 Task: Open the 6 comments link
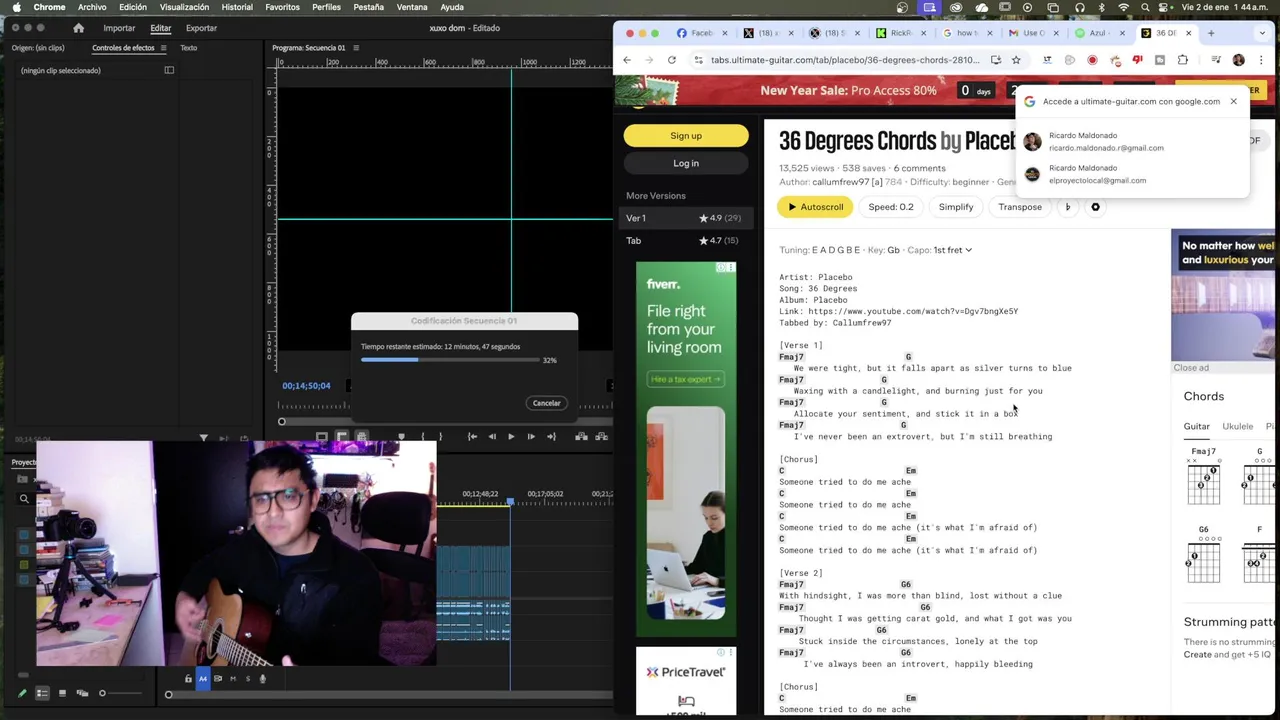(x=919, y=168)
